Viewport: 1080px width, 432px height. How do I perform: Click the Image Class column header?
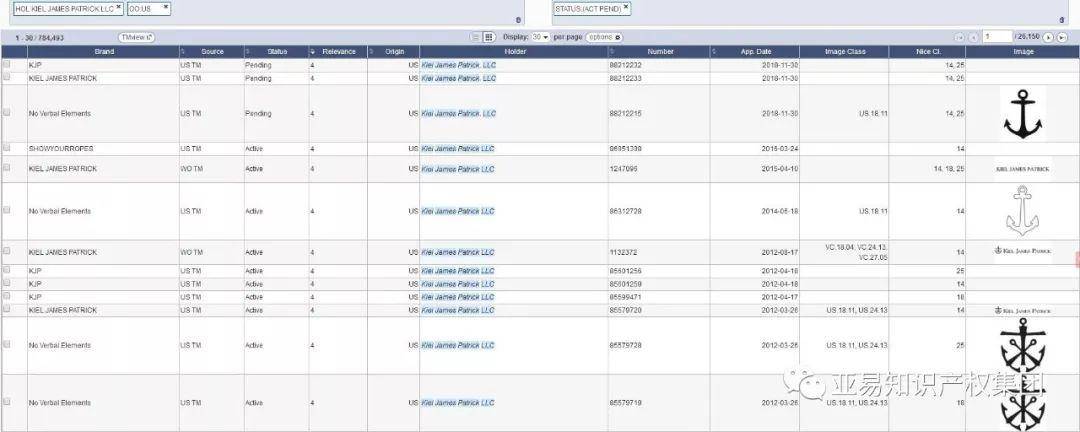pos(844,52)
